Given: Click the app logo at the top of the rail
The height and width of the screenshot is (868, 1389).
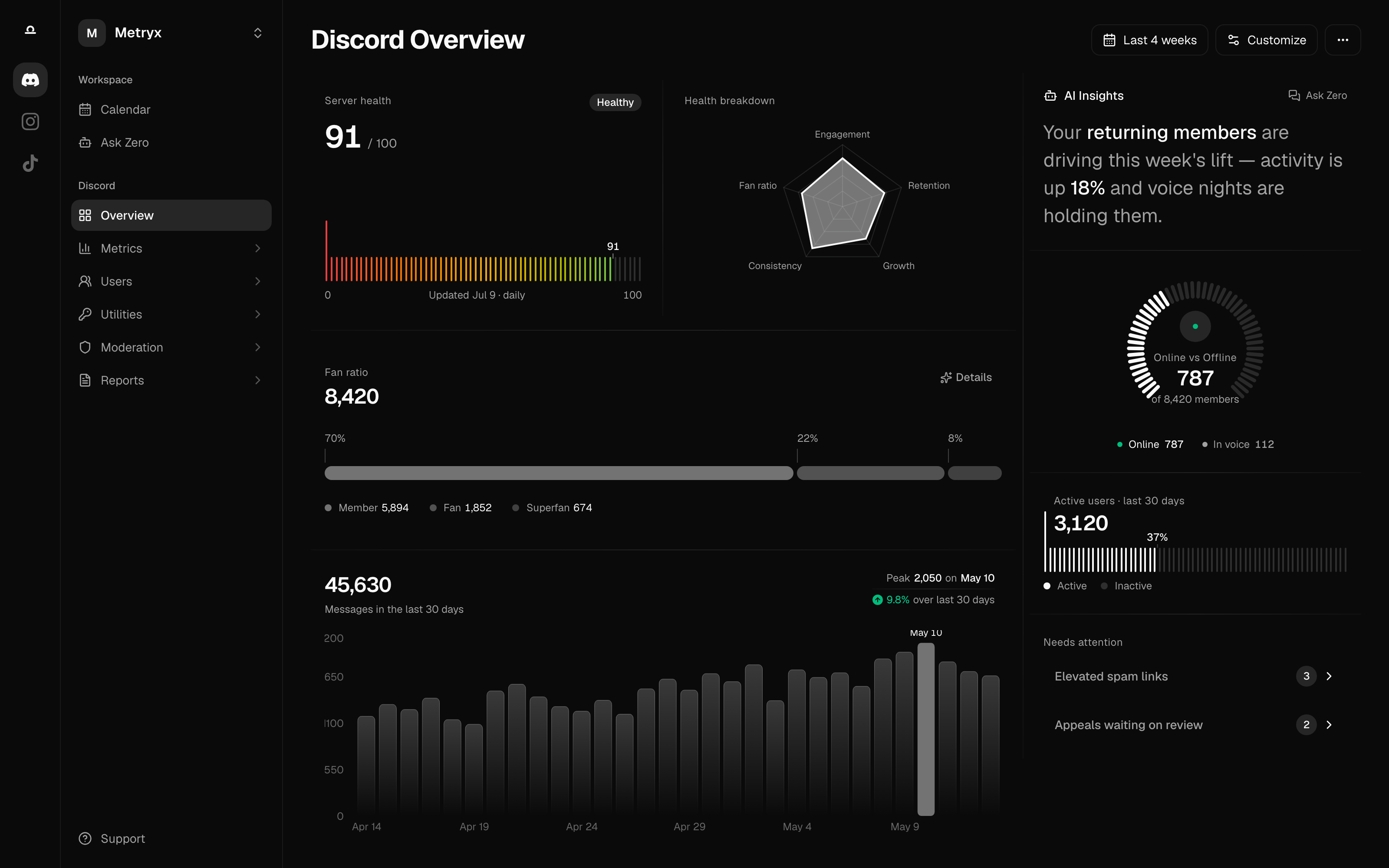Looking at the screenshot, I should click(x=30, y=30).
